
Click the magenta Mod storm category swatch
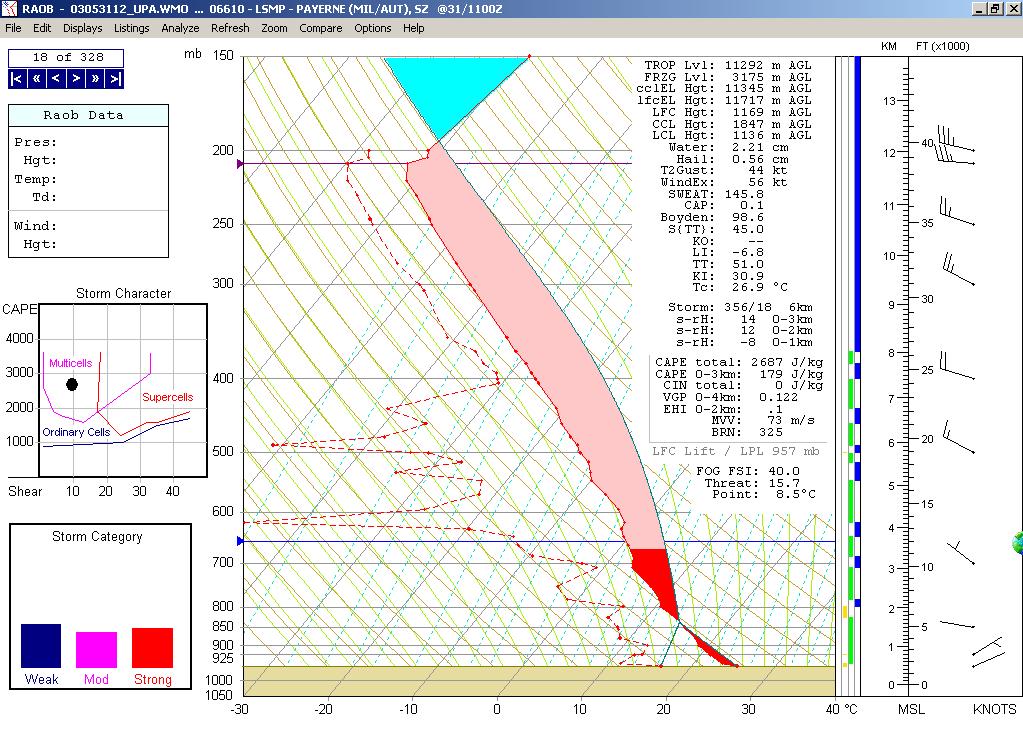click(96, 650)
